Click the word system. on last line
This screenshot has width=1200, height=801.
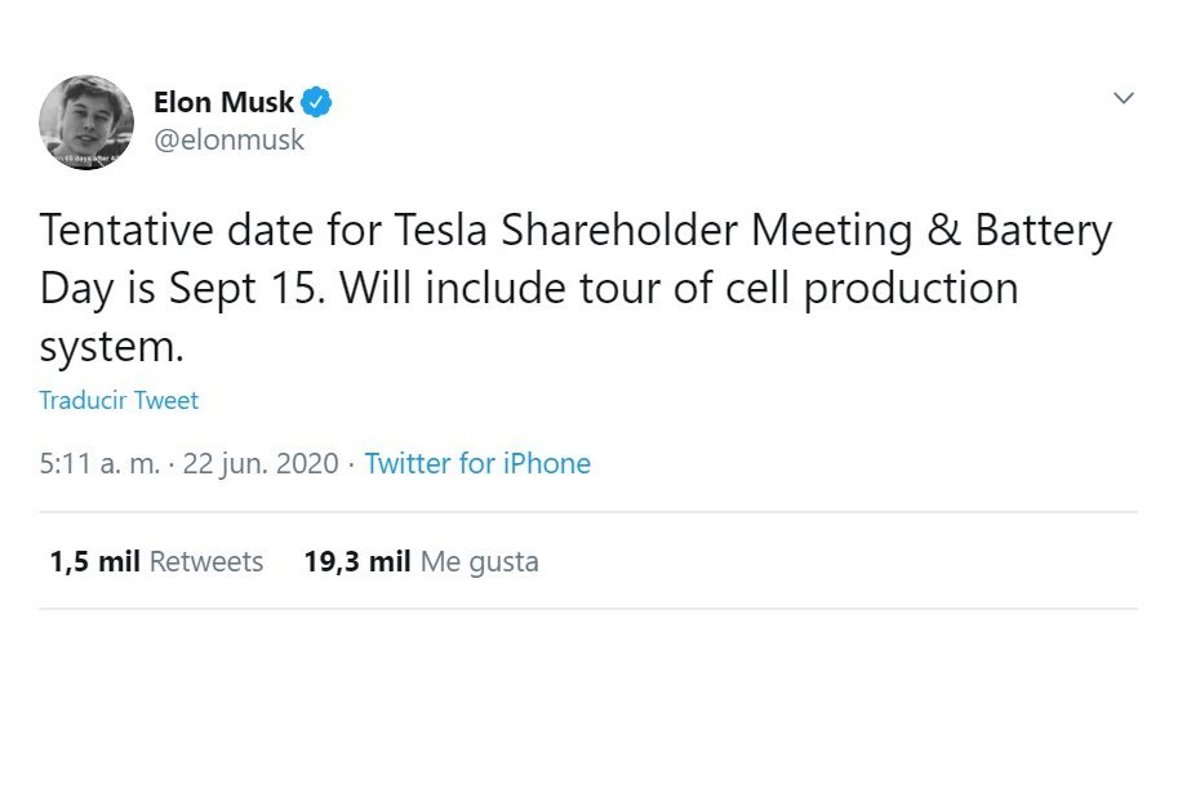112,347
